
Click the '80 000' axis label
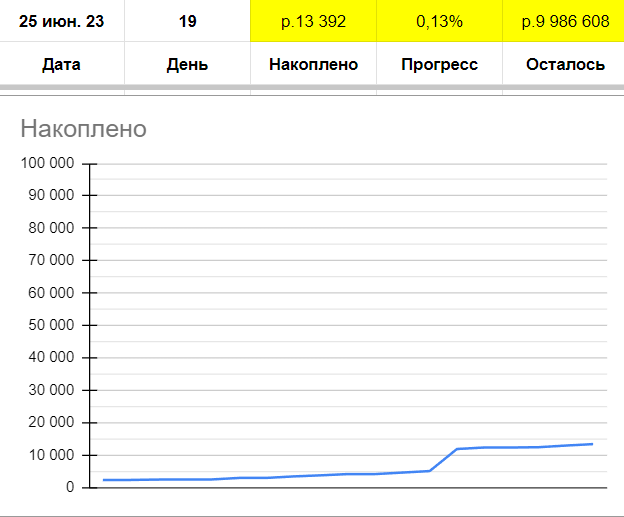click(51, 228)
